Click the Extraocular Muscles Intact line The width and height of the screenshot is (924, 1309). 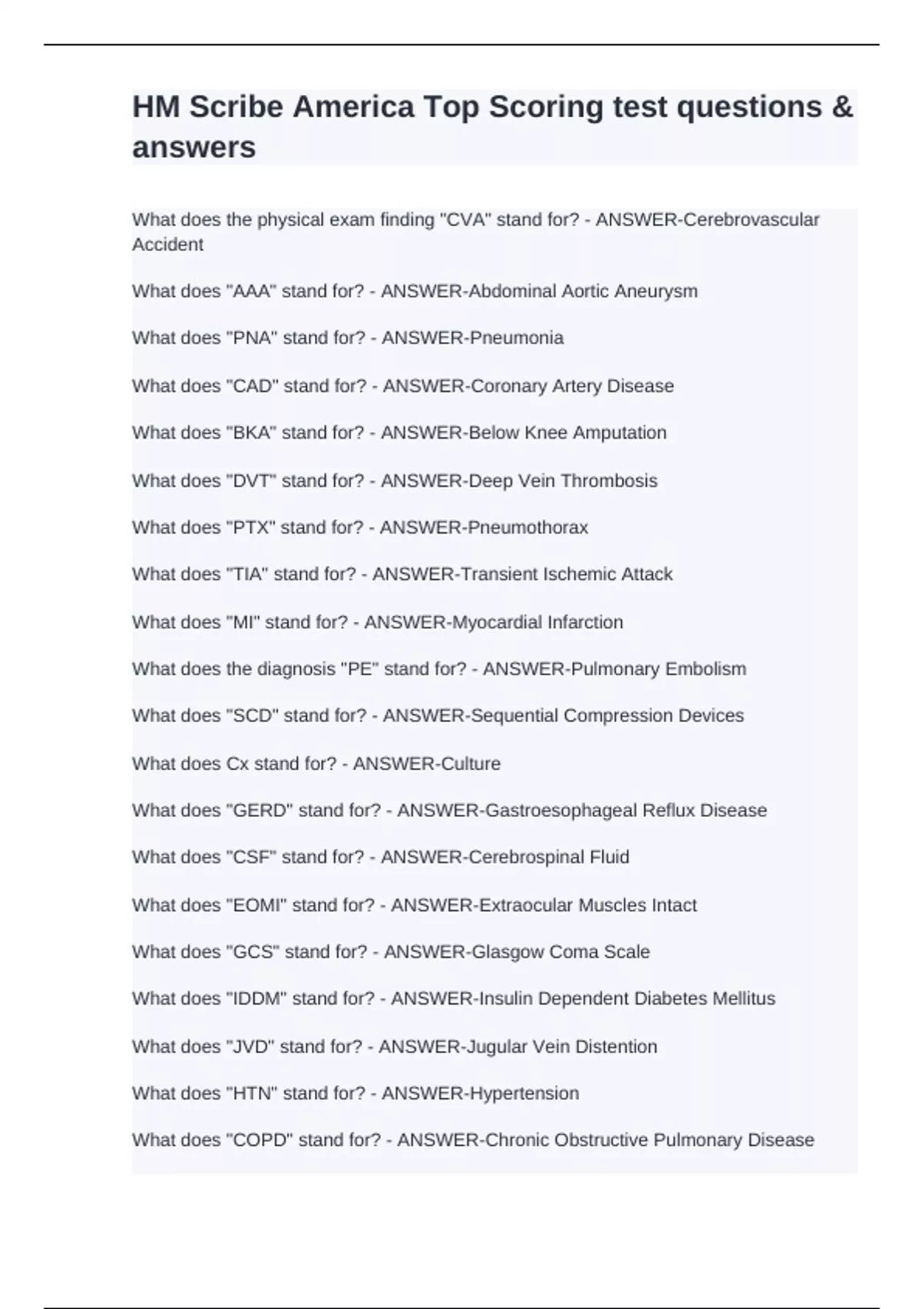click(x=414, y=906)
